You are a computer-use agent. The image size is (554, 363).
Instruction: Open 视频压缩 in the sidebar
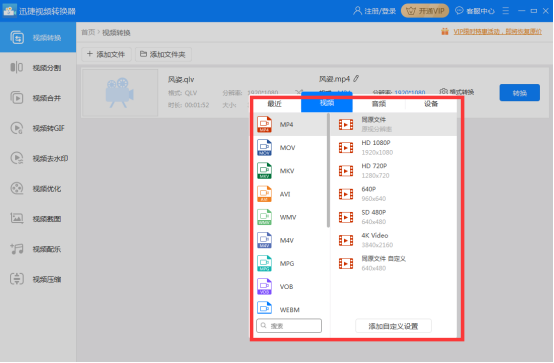[38, 279]
